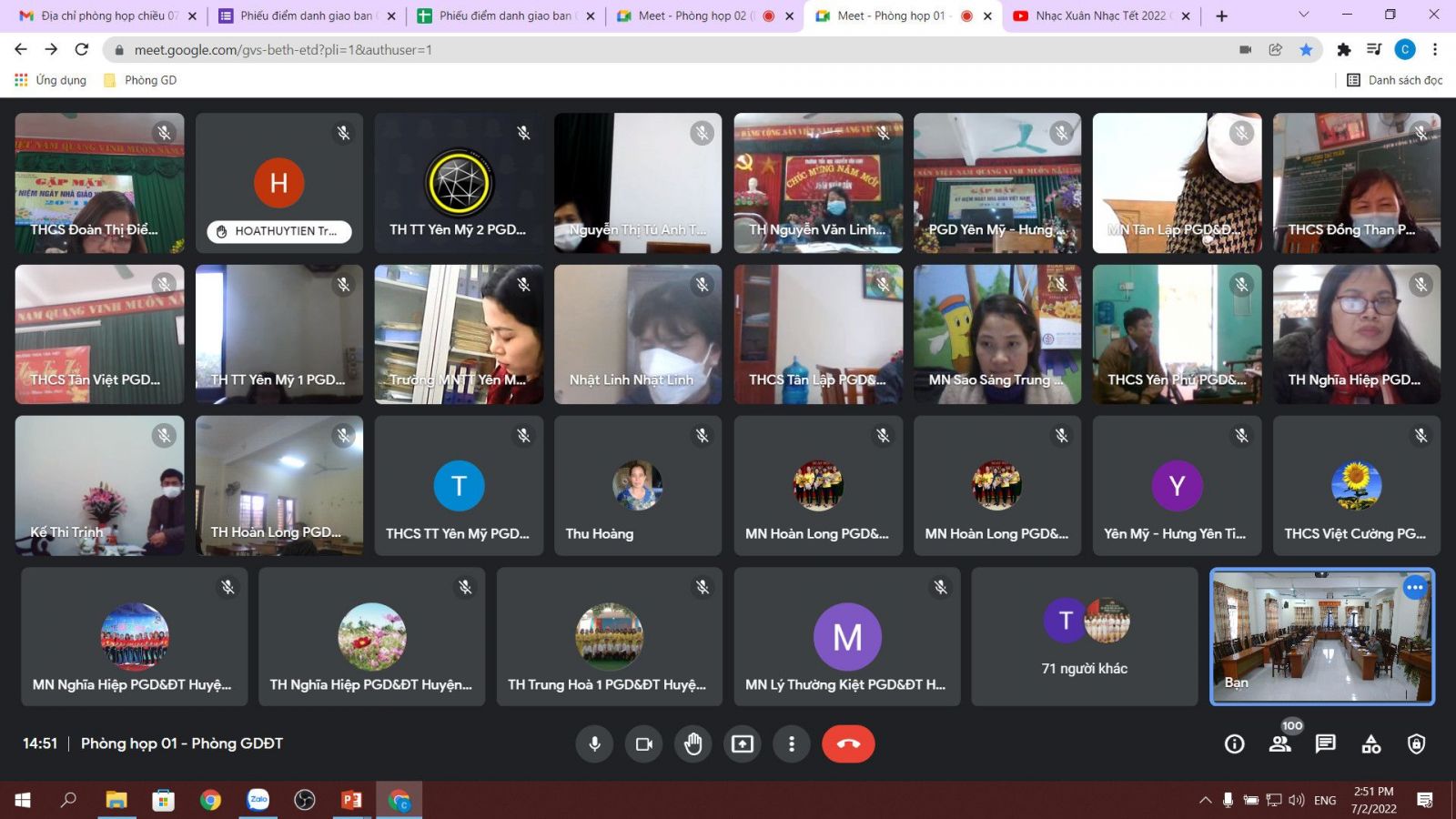This screenshot has width=1456, height=819.
Task: Open the more options three-dot menu
Action: point(792,743)
